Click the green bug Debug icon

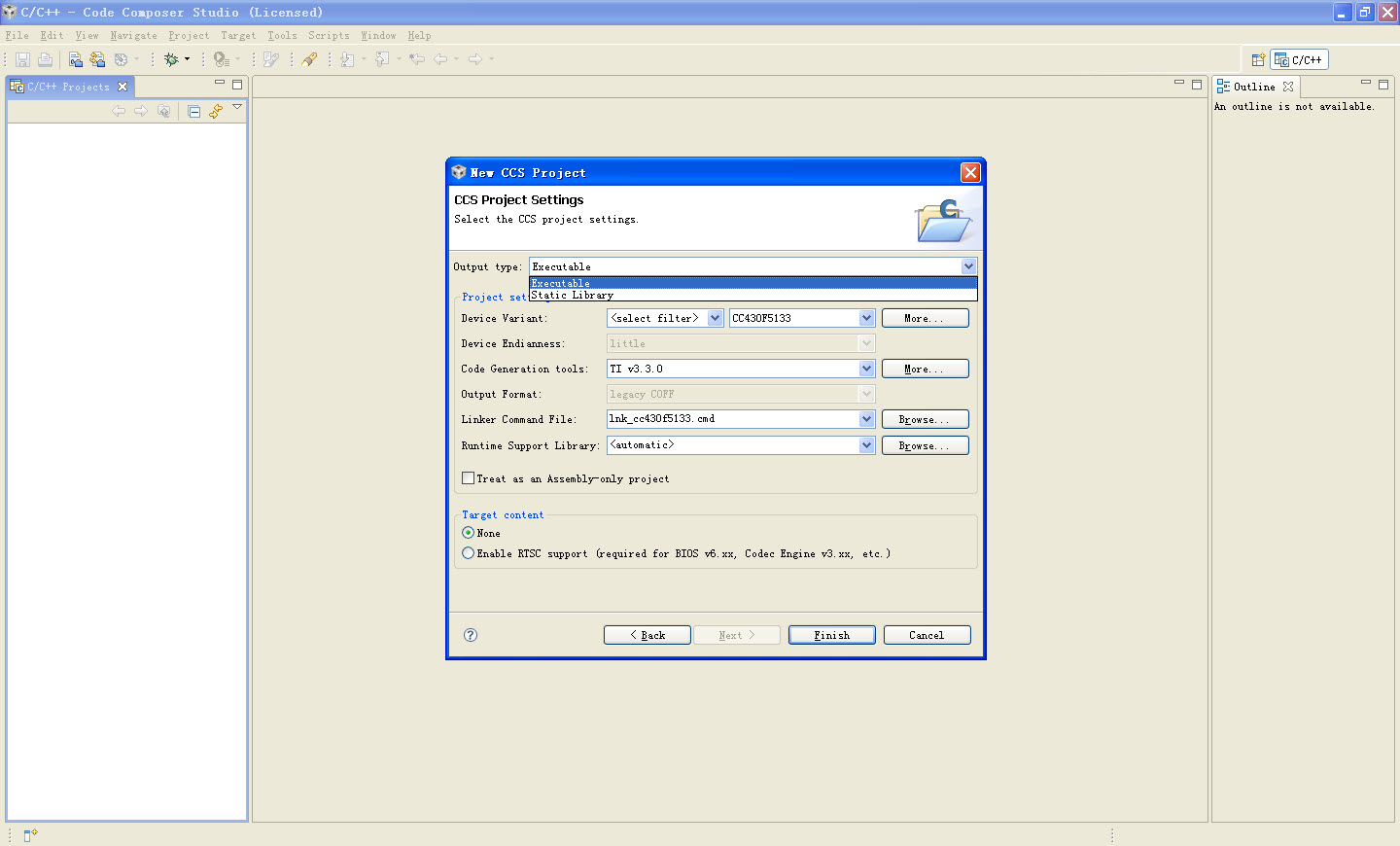pos(171,59)
